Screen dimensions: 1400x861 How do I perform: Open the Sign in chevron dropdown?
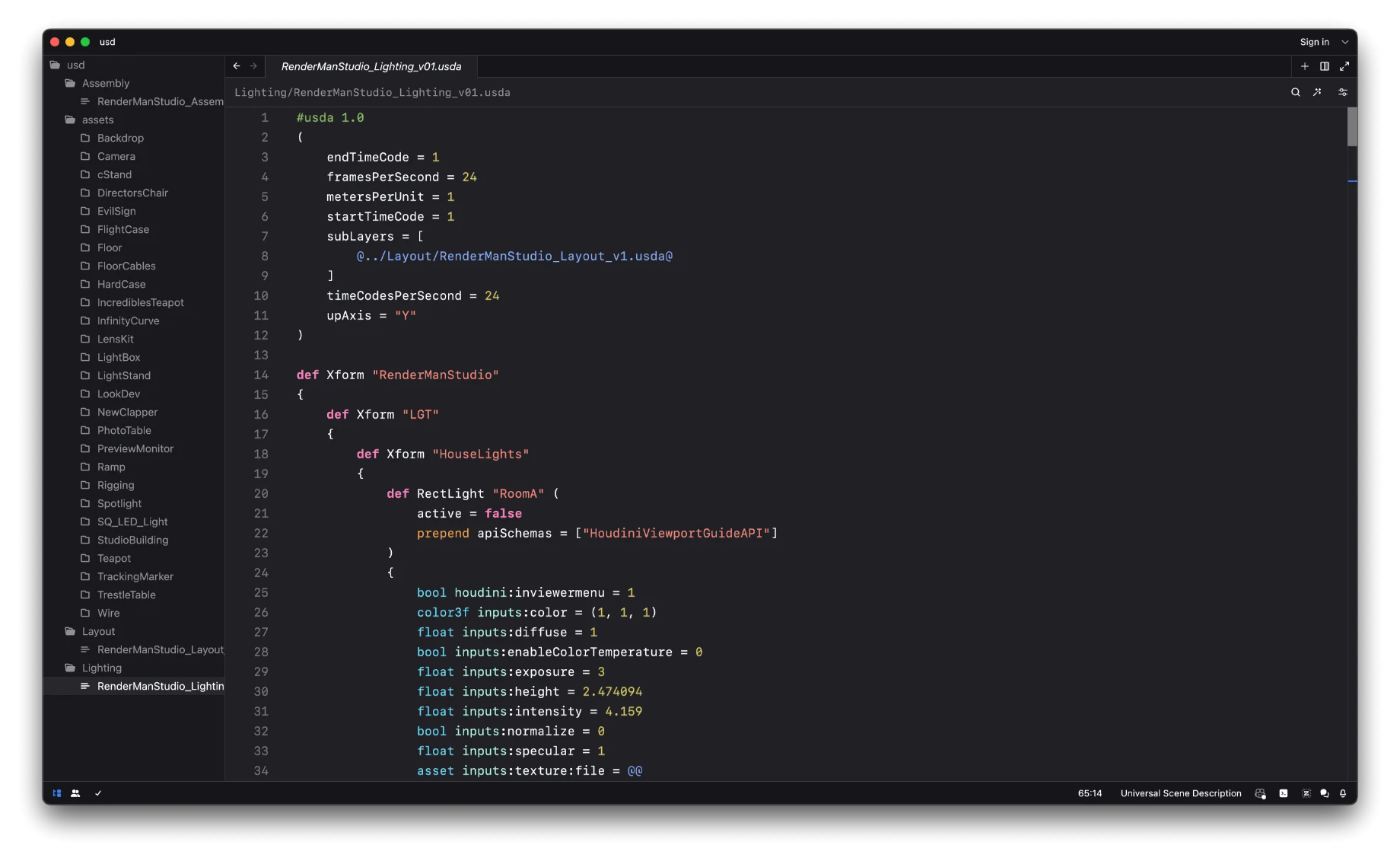[x=1345, y=42]
